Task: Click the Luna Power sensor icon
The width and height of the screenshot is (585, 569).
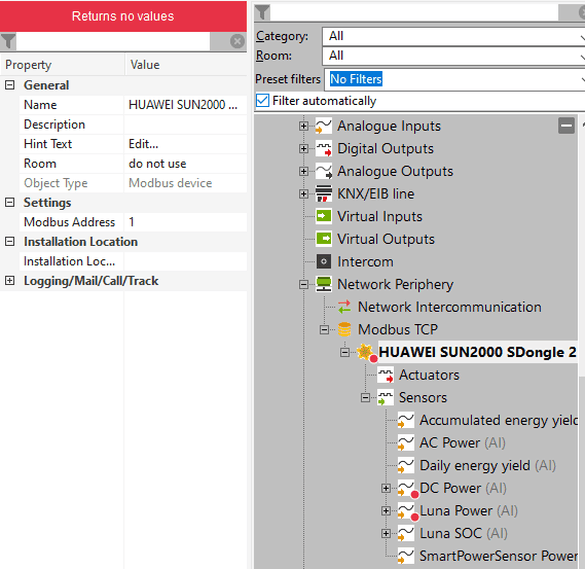Action: 406,511
